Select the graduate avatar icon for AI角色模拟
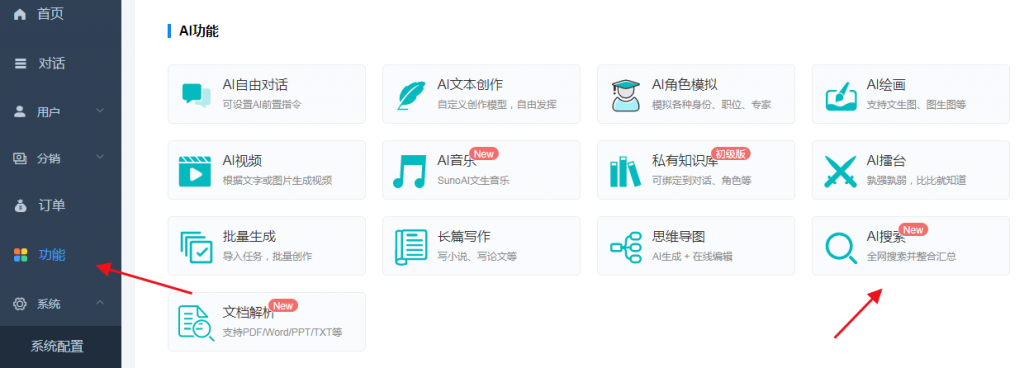This screenshot has width=1024, height=368. pyautogui.click(x=626, y=95)
